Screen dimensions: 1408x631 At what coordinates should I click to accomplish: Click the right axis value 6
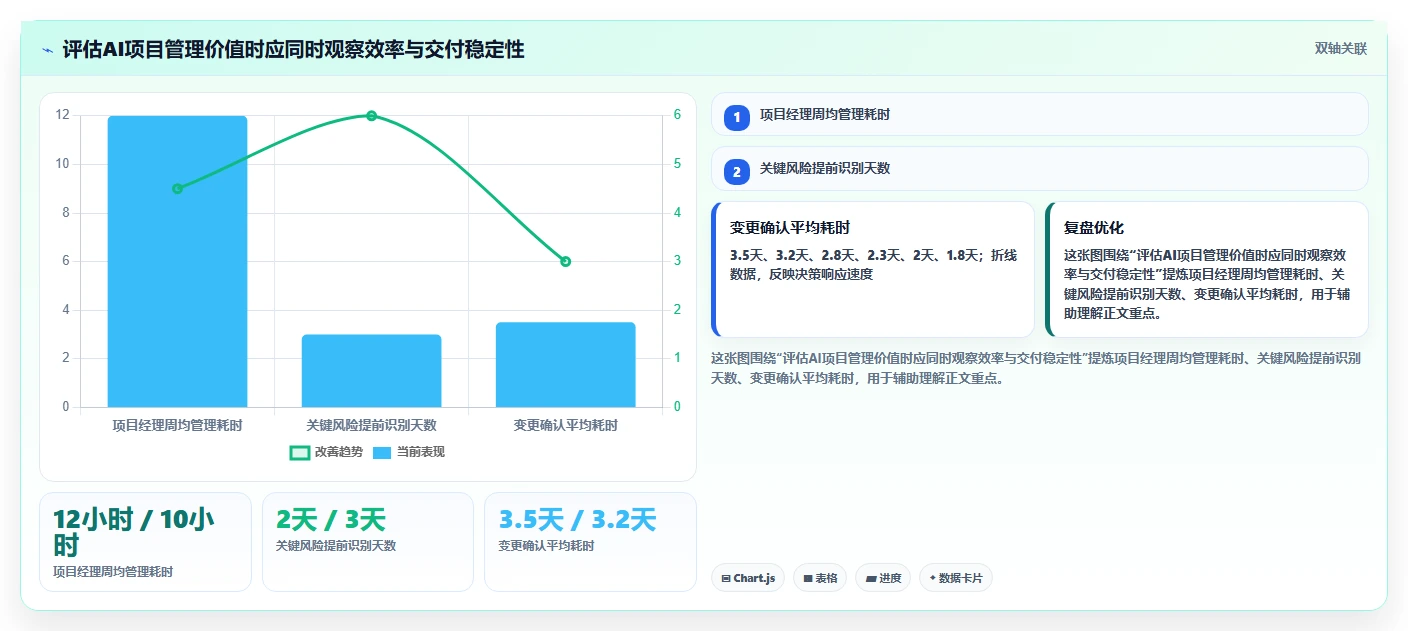[677, 115]
